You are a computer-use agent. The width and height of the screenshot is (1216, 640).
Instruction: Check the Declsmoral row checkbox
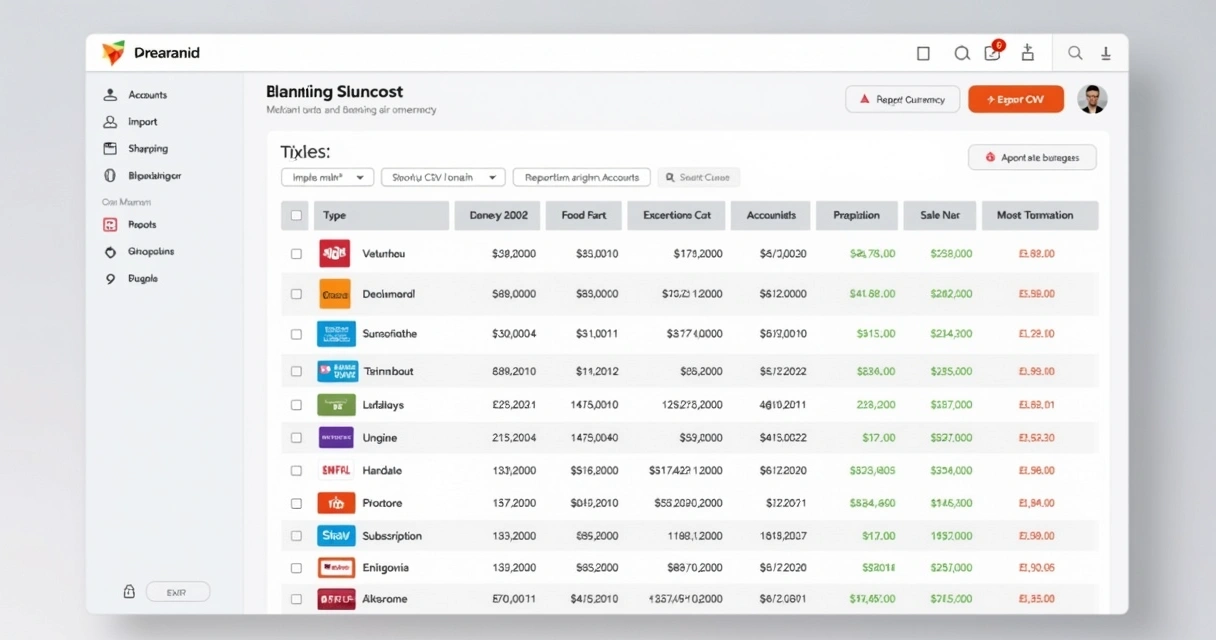(x=296, y=294)
